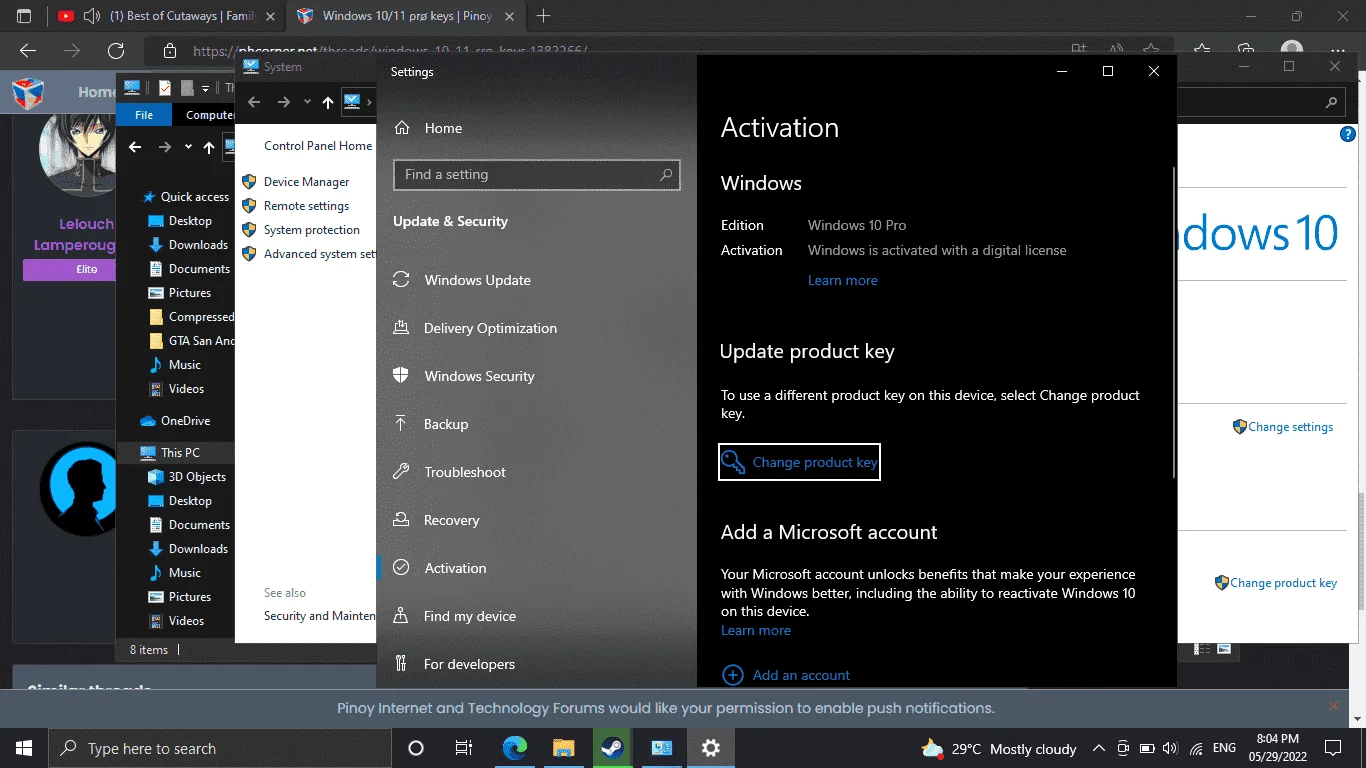Click the volume speaker icon in system tray
Viewport: 1366px width, 768px height.
(1171, 748)
